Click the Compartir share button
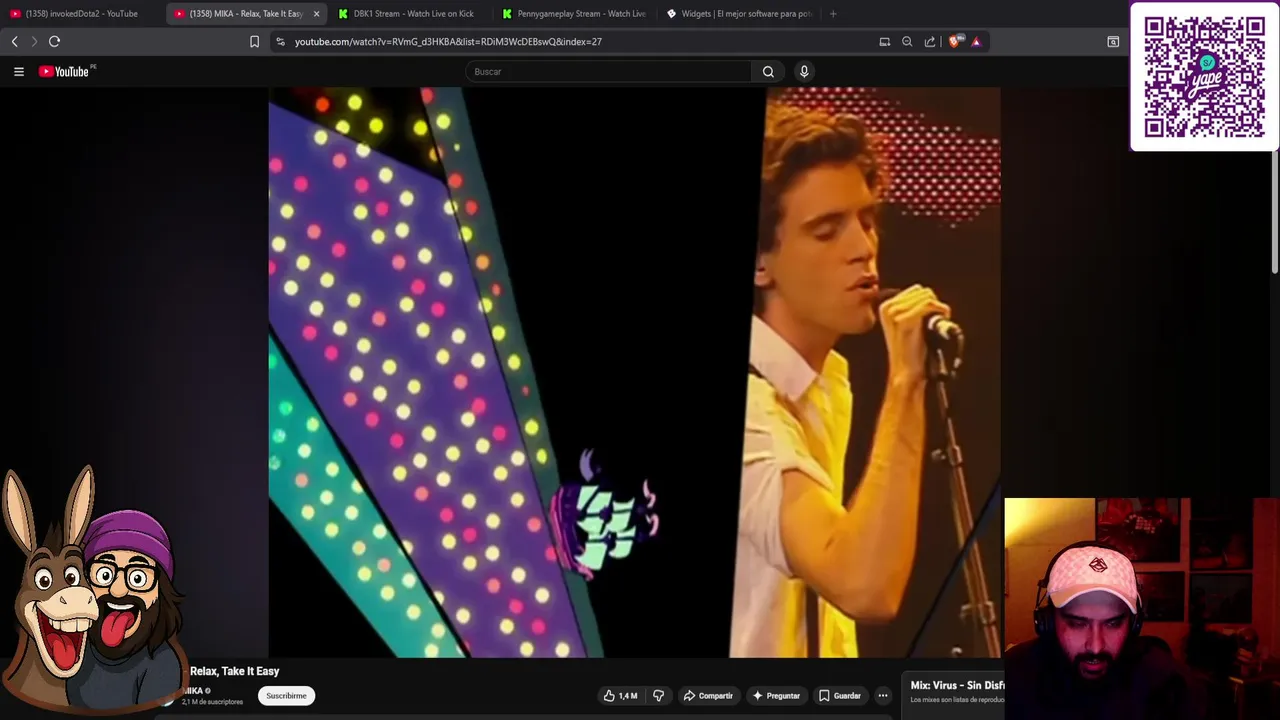1280x720 pixels. tap(708, 695)
